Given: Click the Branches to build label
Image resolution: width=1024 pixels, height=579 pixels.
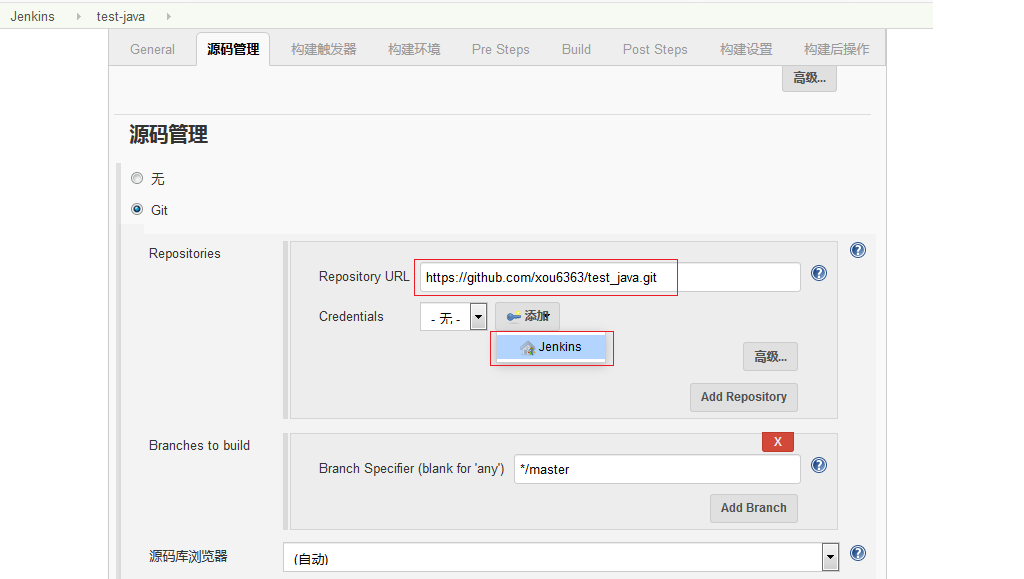Looking at the screenshot, I should click(x=199, y=445).
